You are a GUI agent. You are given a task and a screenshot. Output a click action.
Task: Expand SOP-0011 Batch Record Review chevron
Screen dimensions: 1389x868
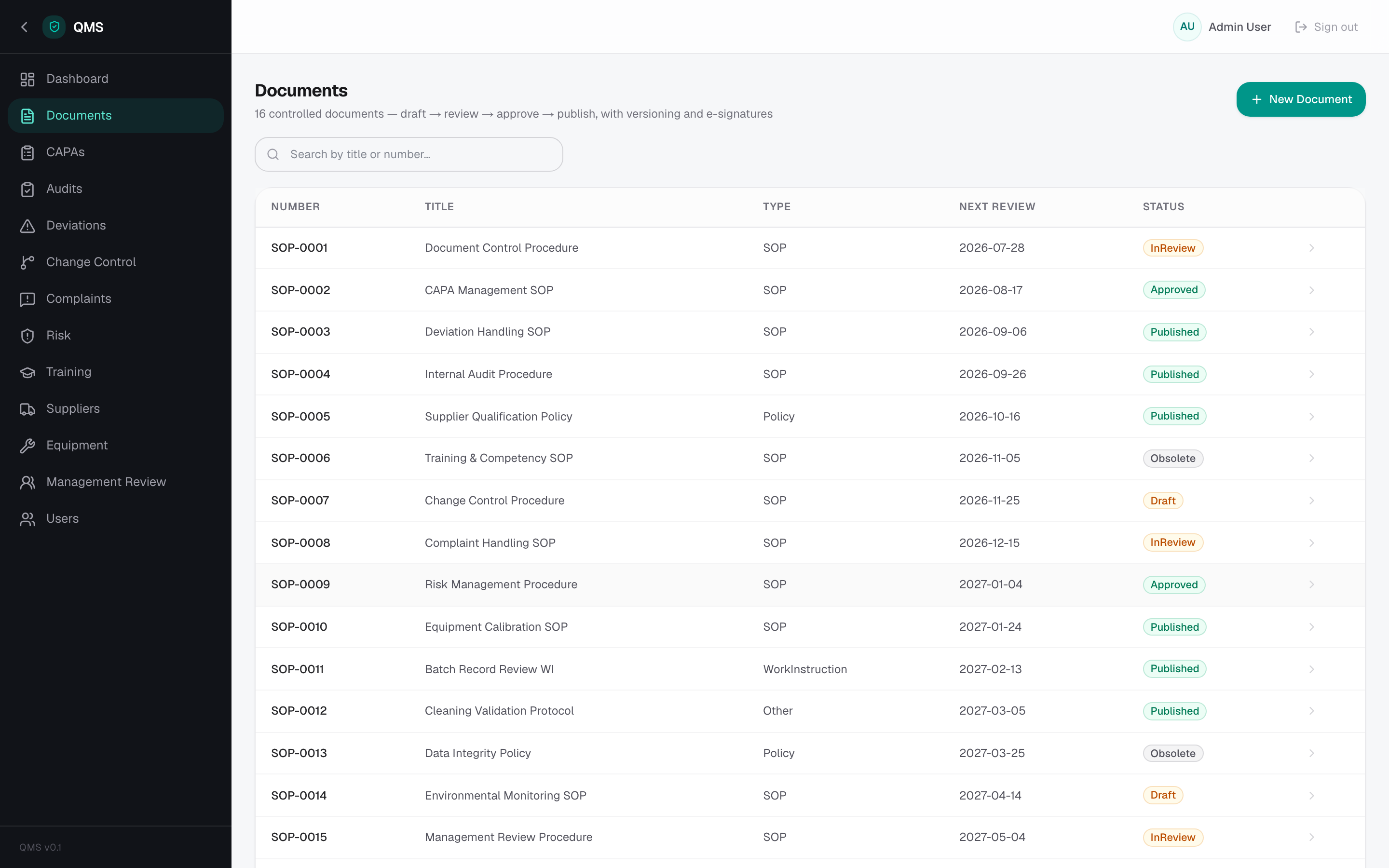[1311, 669]
